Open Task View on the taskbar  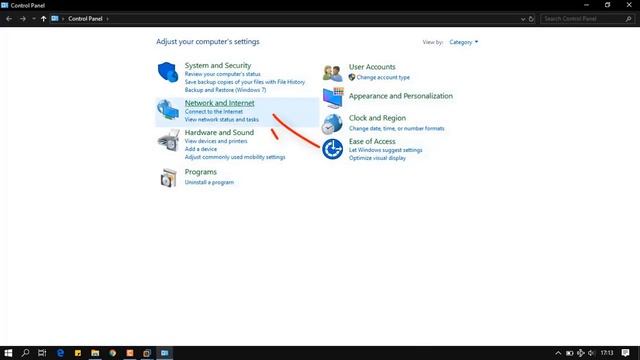pos(42,353)
